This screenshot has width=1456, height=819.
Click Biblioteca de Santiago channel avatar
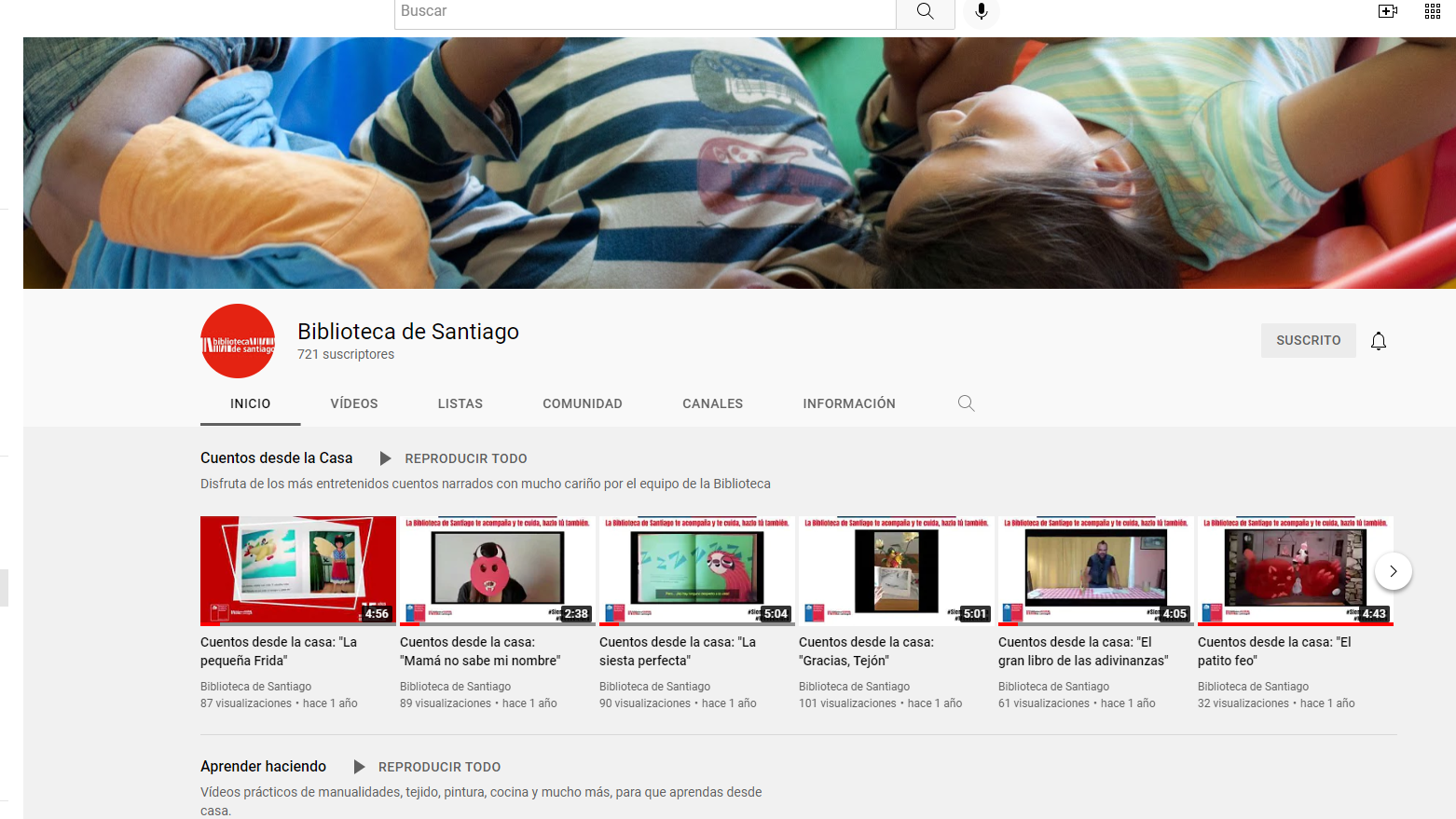[238, 341]
